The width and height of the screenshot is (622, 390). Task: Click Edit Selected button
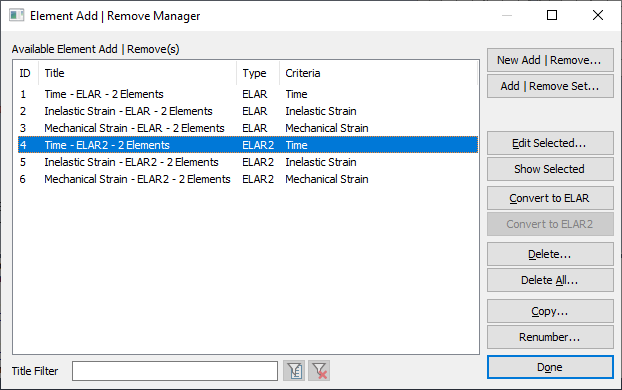pos(550,143)
